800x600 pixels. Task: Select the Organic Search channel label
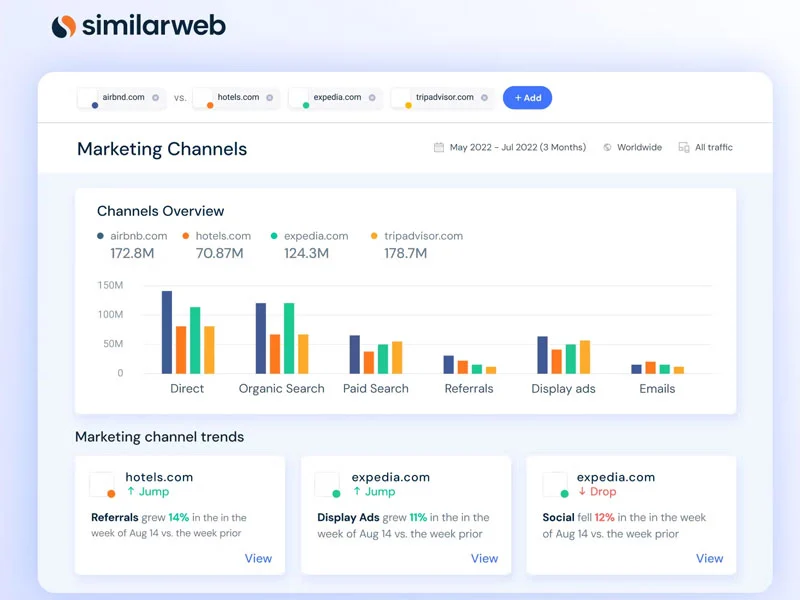pyautogui.click(x=282, y=389)
